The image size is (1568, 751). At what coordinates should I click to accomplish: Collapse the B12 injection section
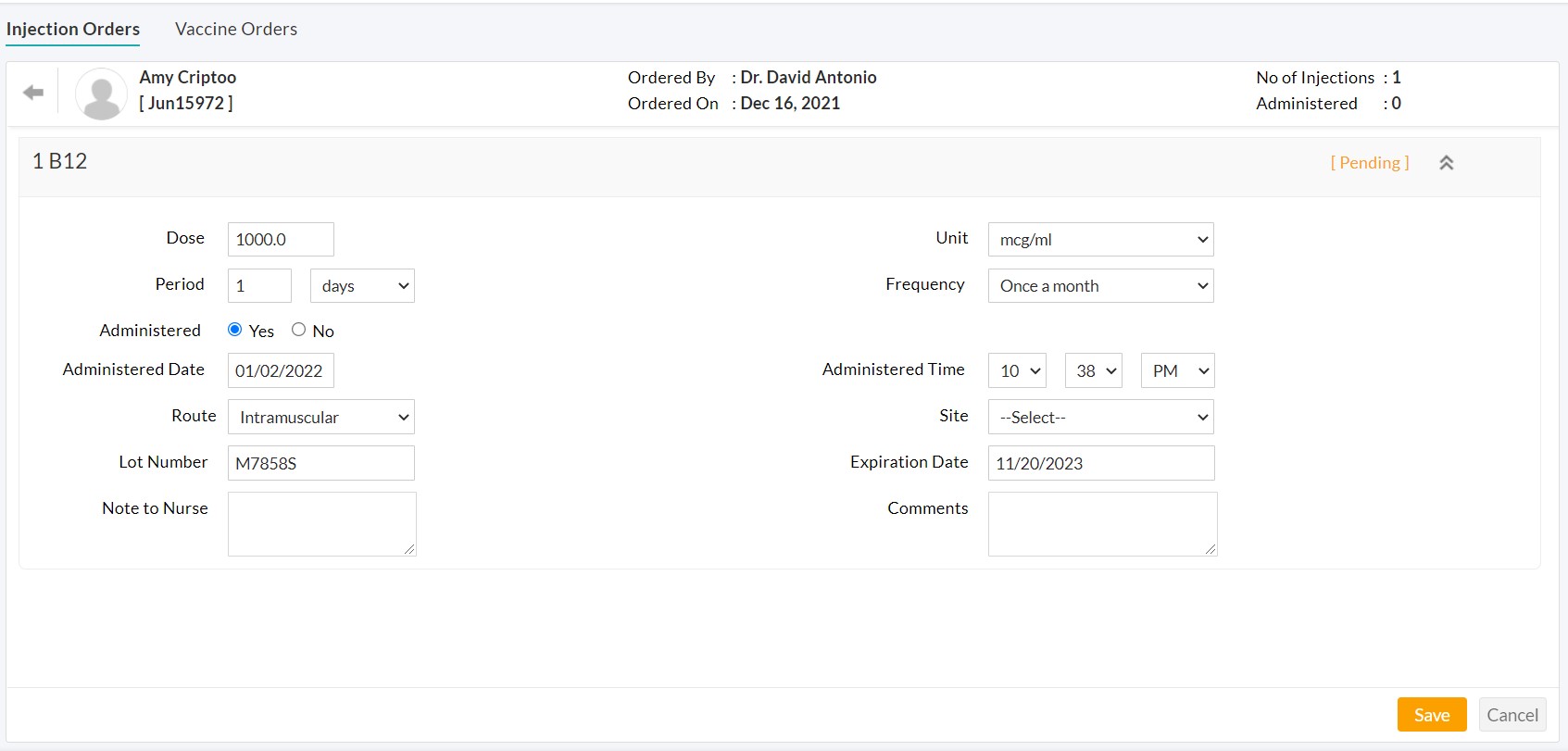[1446, 163]
